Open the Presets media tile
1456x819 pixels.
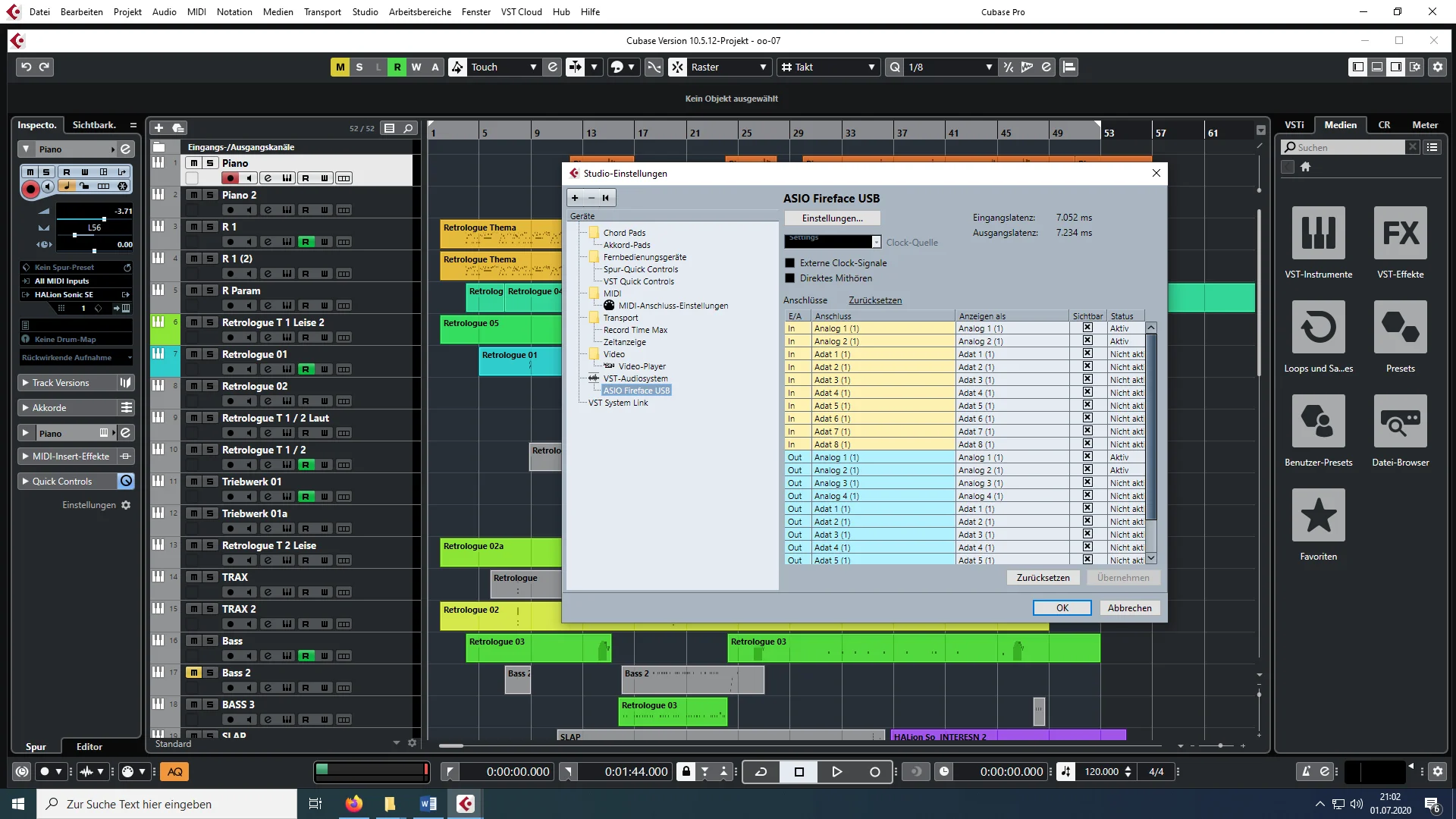click(x=1400, y=328)
